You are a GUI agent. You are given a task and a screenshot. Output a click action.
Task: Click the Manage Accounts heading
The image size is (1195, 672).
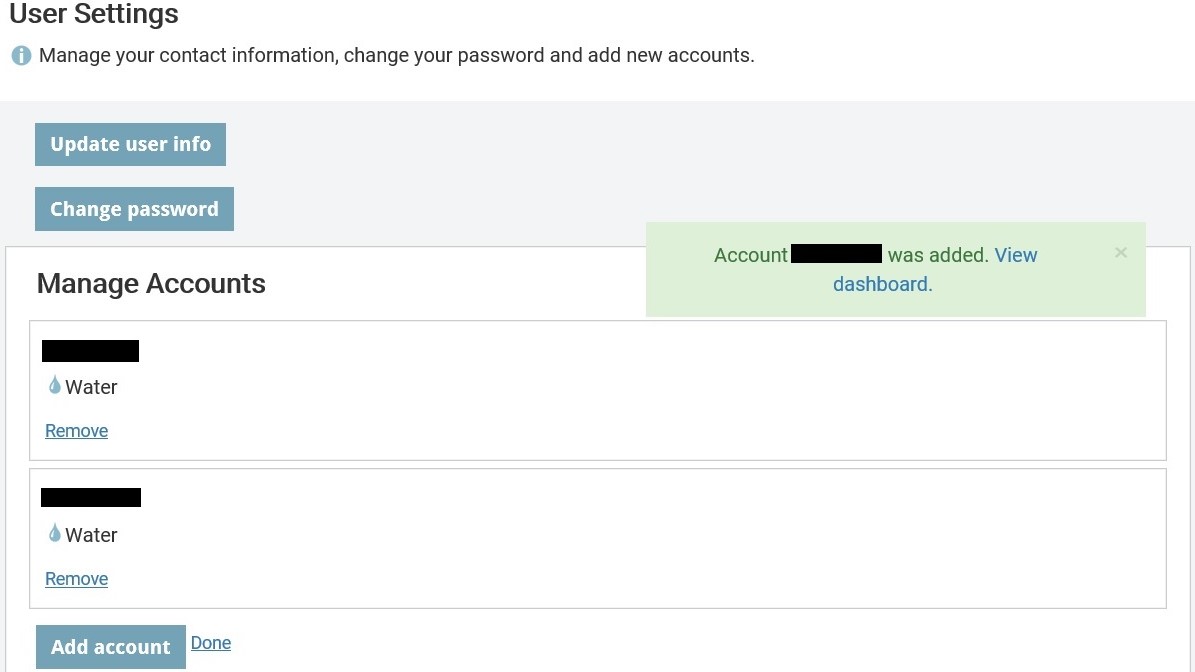(x=151, y=283)
